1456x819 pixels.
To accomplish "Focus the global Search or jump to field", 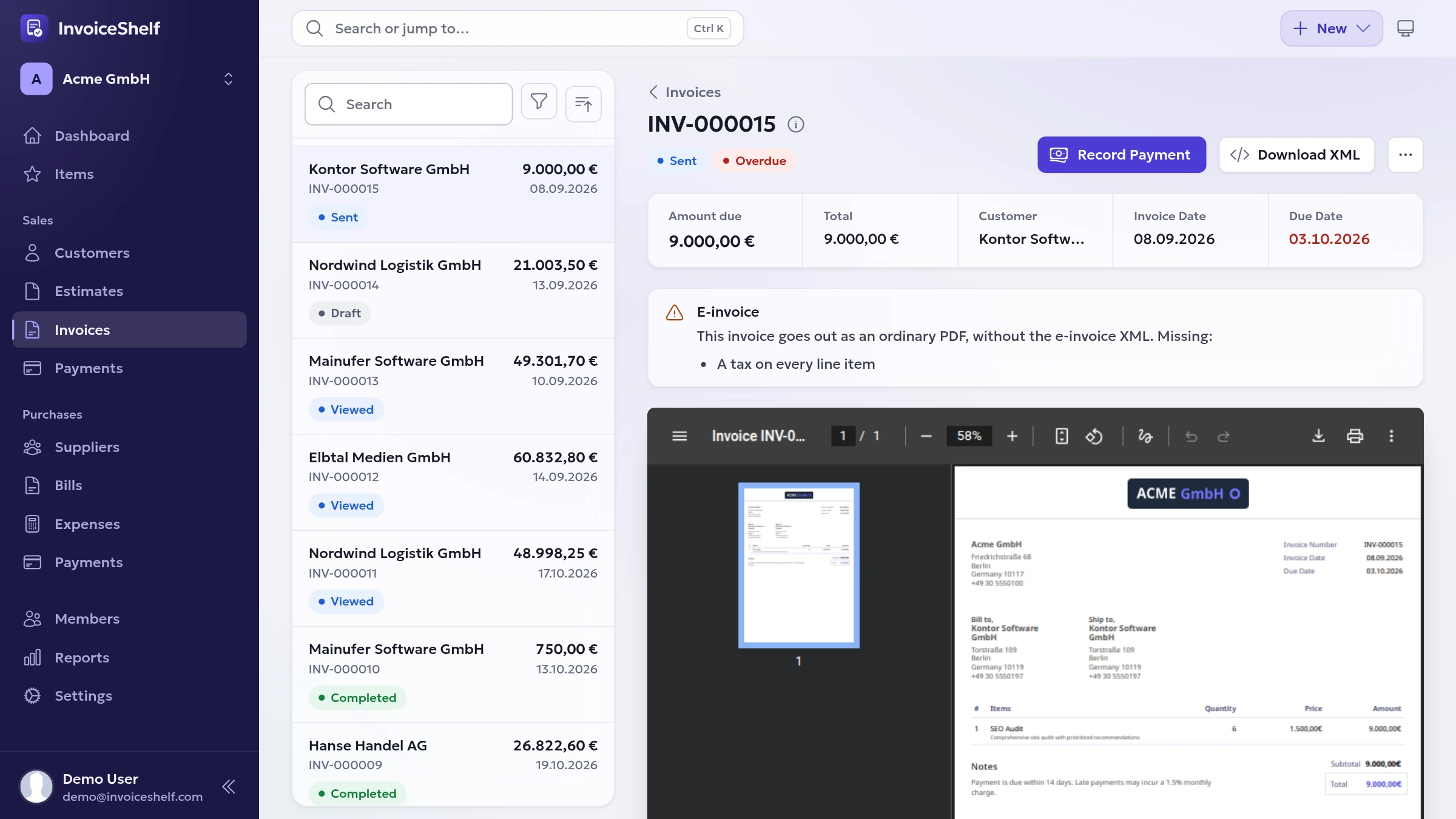I will pos(517,29).
